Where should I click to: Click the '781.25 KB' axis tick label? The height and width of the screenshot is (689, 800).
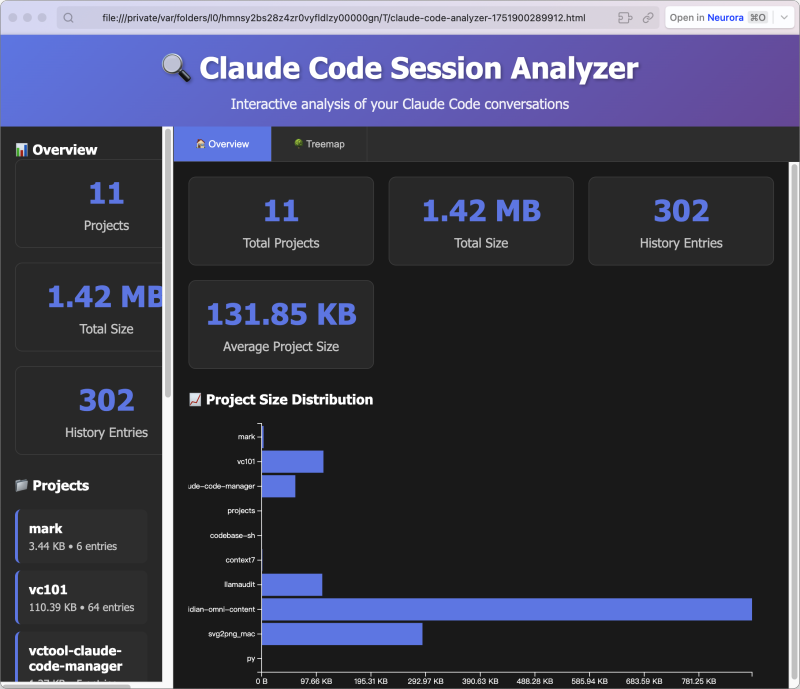(x=698, y=681)
